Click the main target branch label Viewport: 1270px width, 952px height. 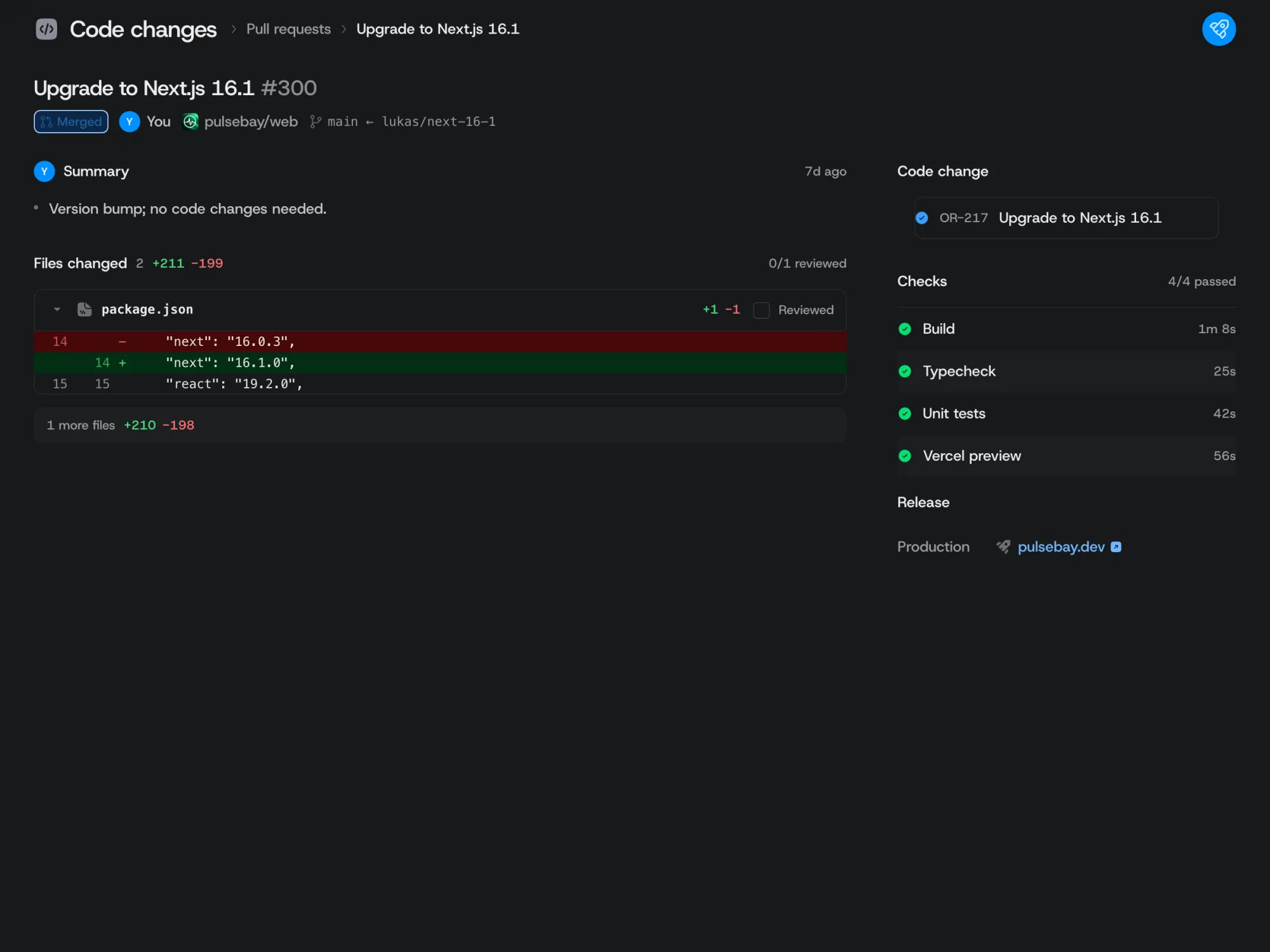[342, 122]
